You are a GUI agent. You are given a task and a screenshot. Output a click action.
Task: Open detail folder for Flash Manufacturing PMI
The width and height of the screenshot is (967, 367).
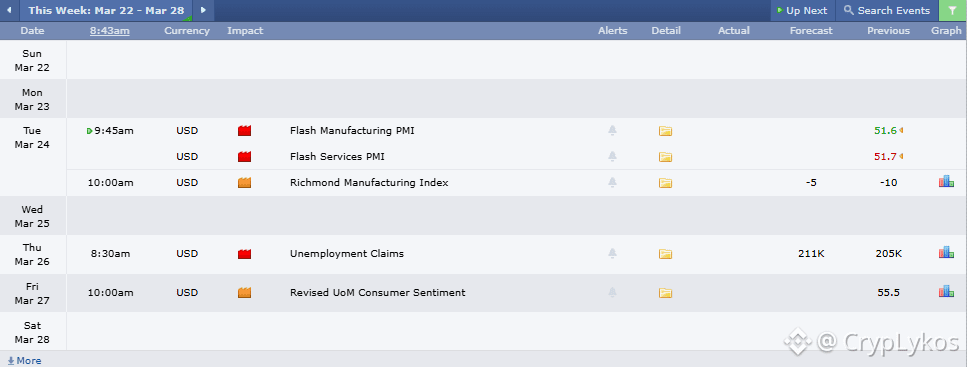(x=665, y=131)
